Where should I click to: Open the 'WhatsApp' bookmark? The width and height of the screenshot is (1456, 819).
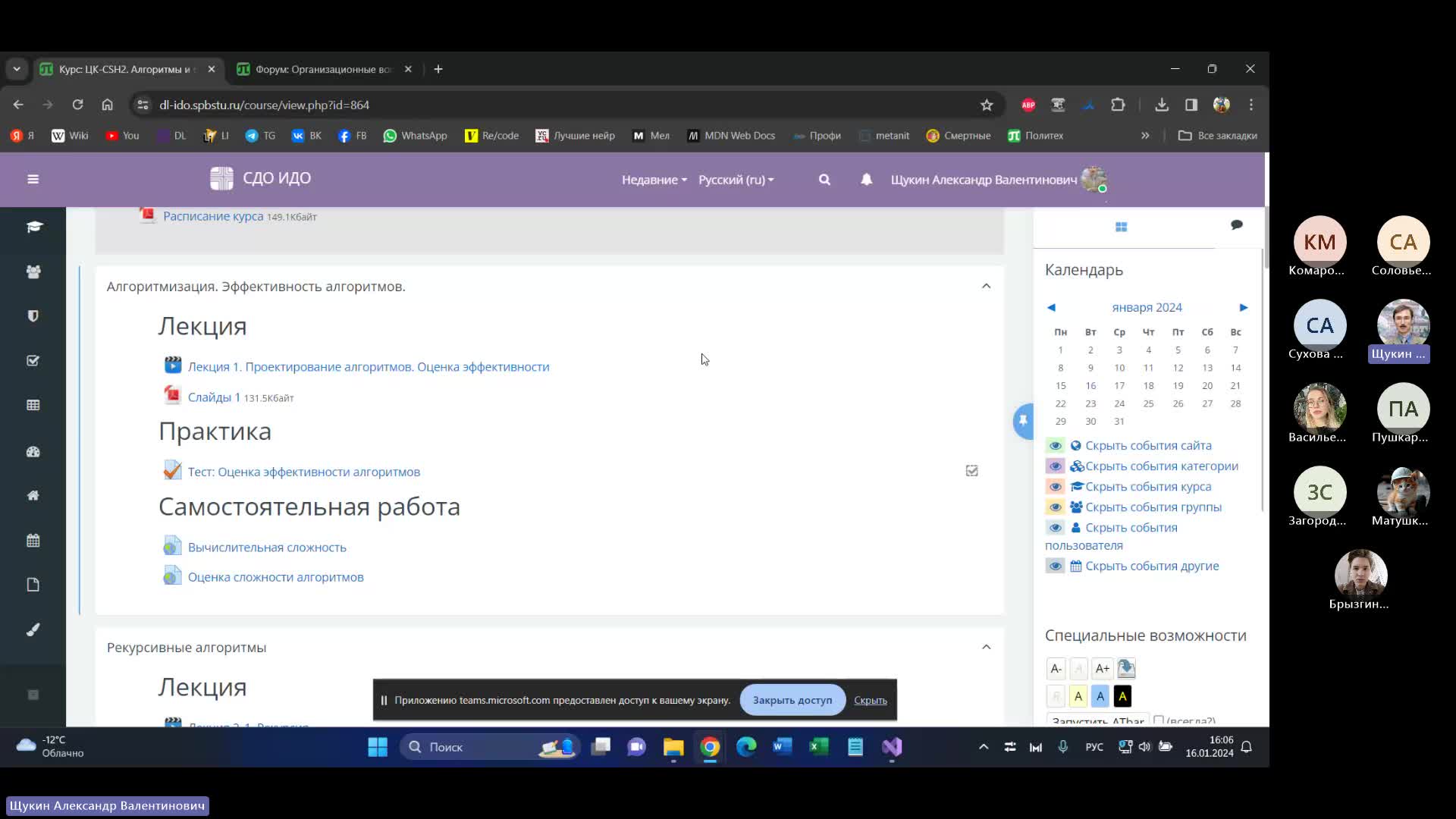pyautogui.click(x=415, y=136)
